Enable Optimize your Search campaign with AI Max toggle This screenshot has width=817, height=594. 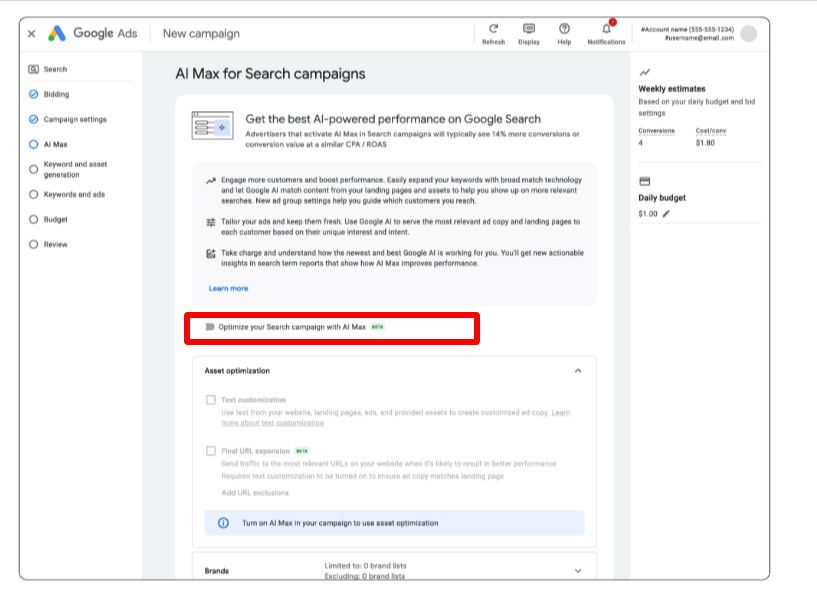(x=209, y=327)
